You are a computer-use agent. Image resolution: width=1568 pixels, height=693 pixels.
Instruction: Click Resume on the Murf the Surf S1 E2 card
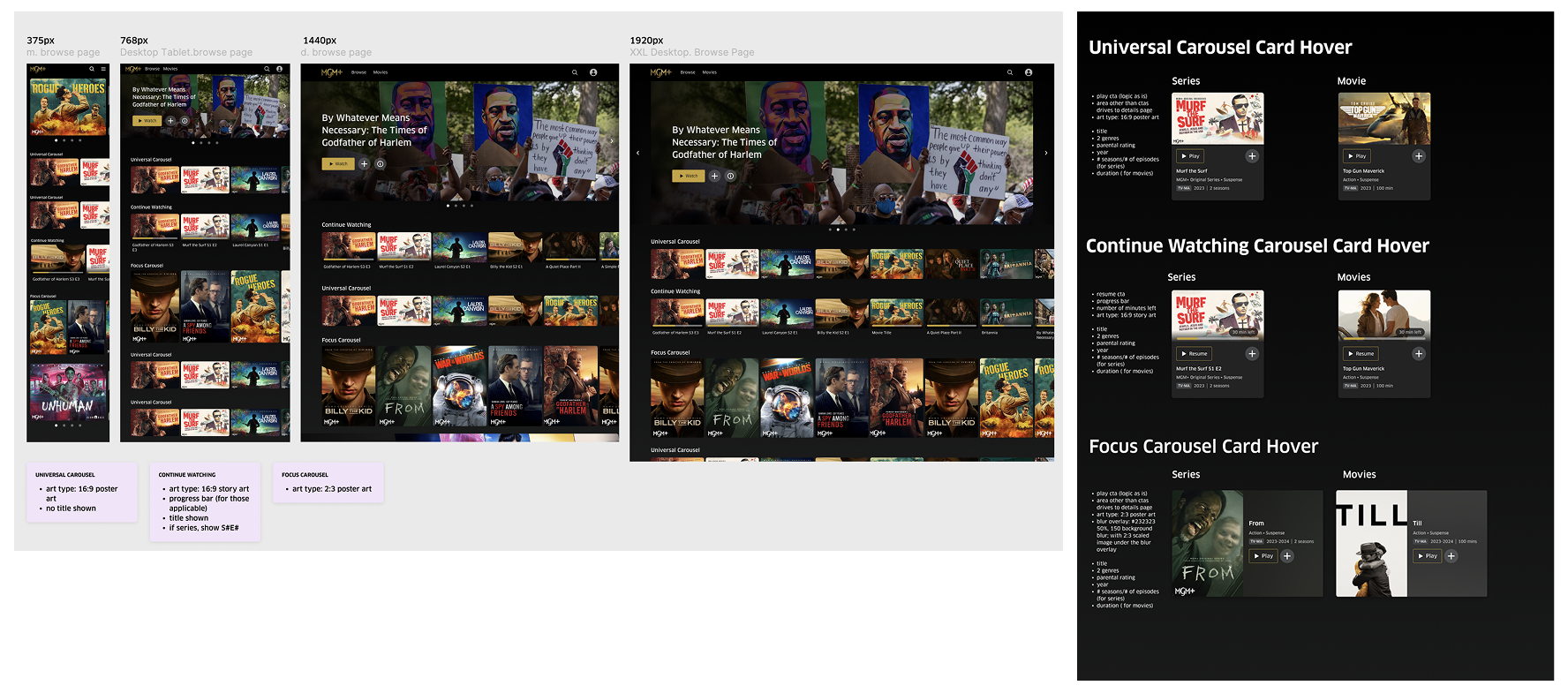tap(1194, 354)
